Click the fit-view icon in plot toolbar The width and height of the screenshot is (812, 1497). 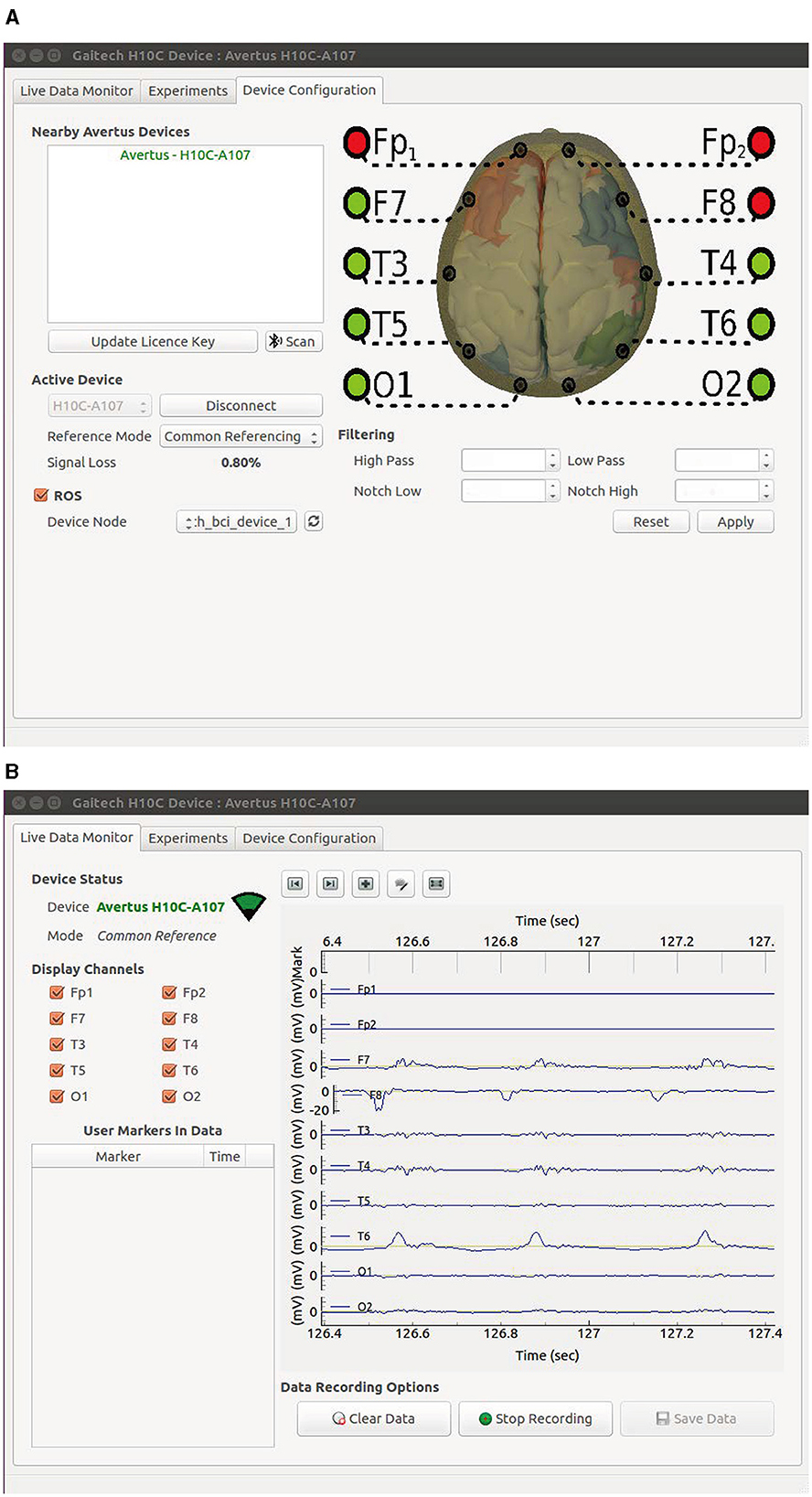(x=437, y=883)
